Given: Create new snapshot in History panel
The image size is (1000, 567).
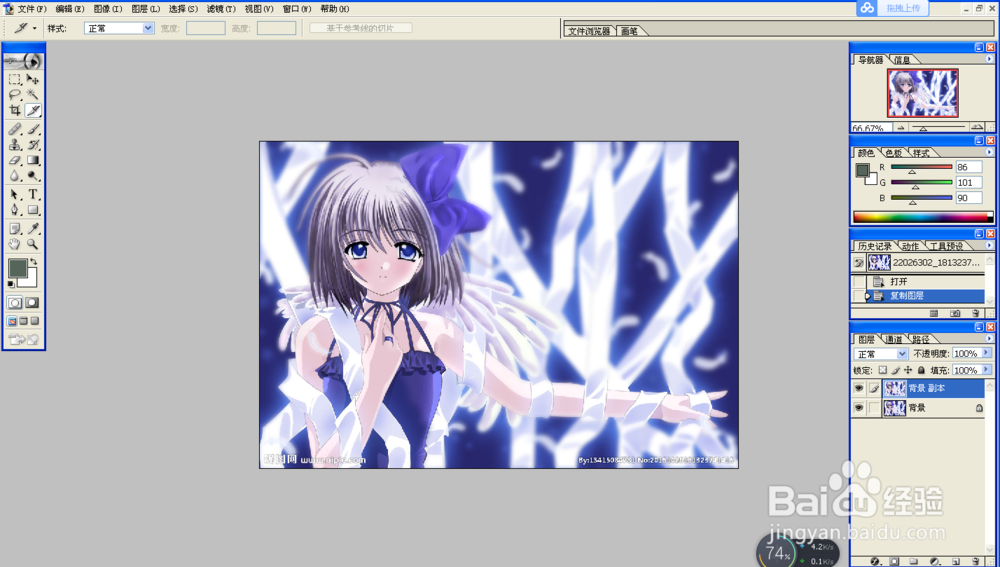Looking at the screenshot, I should (x=955, y=313).
